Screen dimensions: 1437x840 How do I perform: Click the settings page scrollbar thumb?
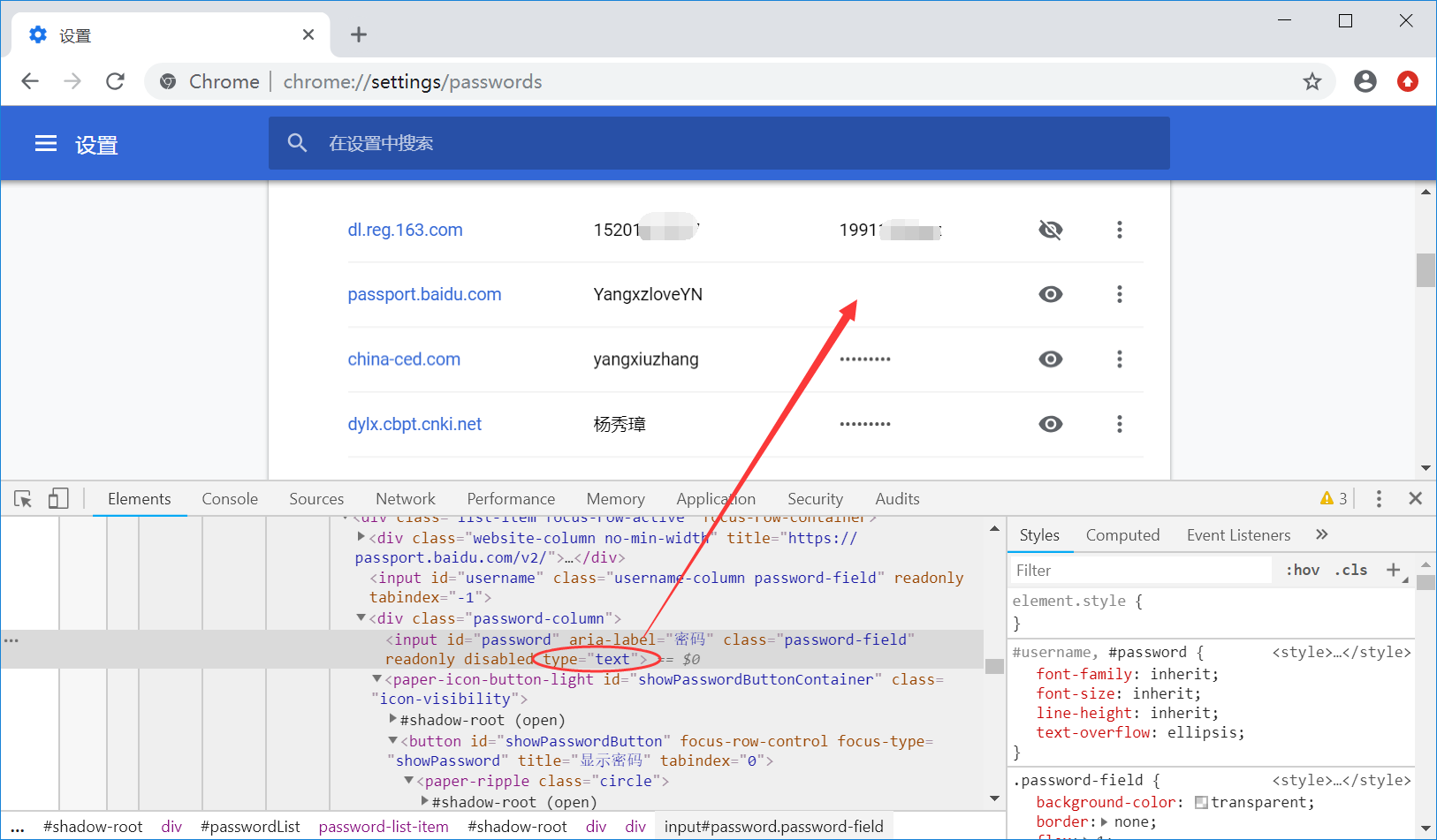click(x=1426, y=270)
